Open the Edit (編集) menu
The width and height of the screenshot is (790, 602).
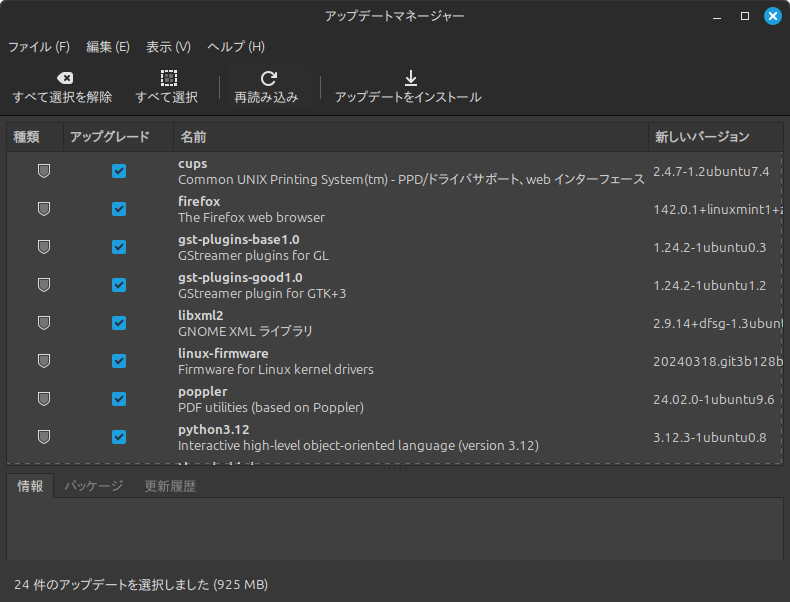click(x=108, y=46)
